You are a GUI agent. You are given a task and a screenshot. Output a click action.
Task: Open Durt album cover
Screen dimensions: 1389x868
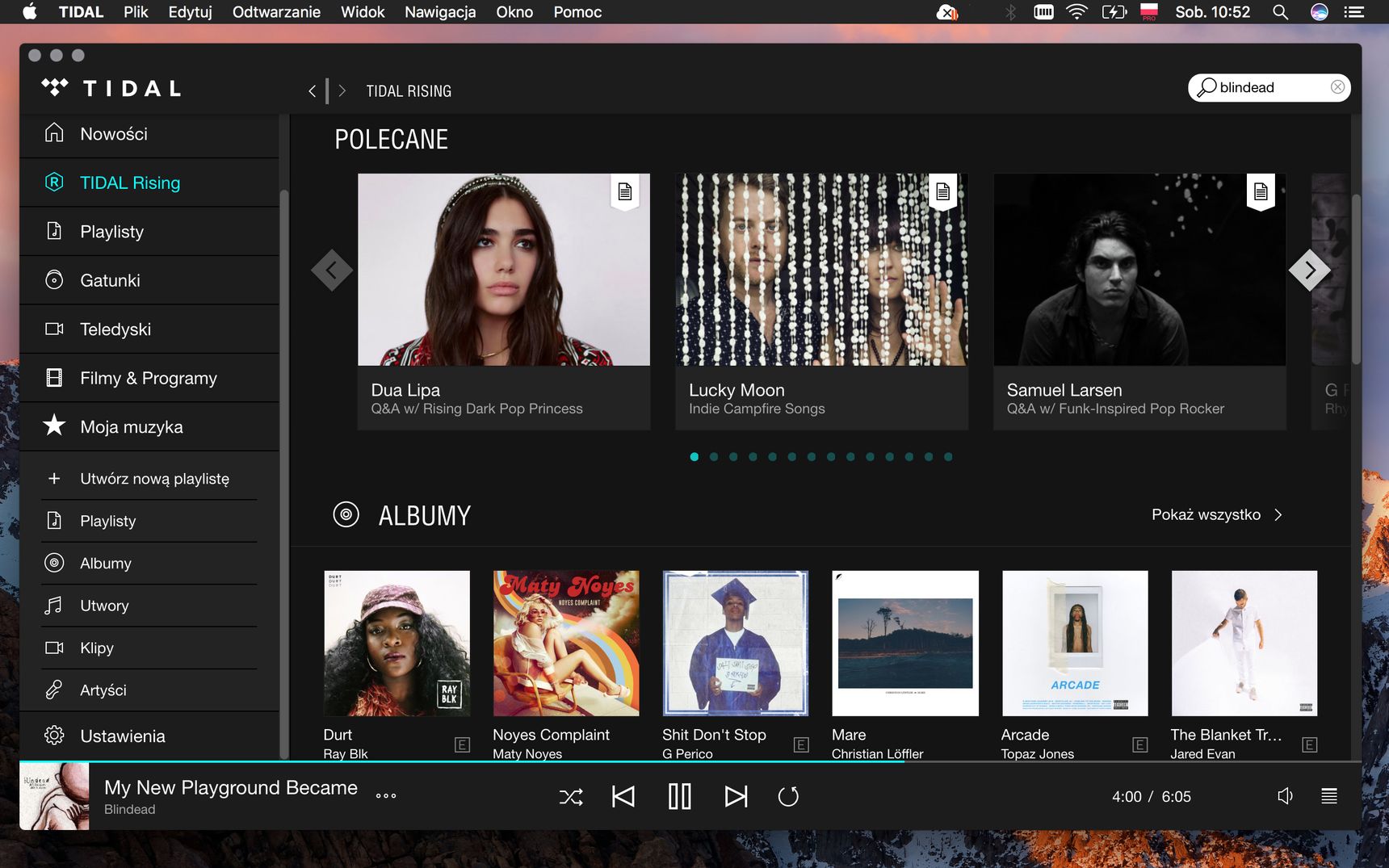tap(397, 644)
